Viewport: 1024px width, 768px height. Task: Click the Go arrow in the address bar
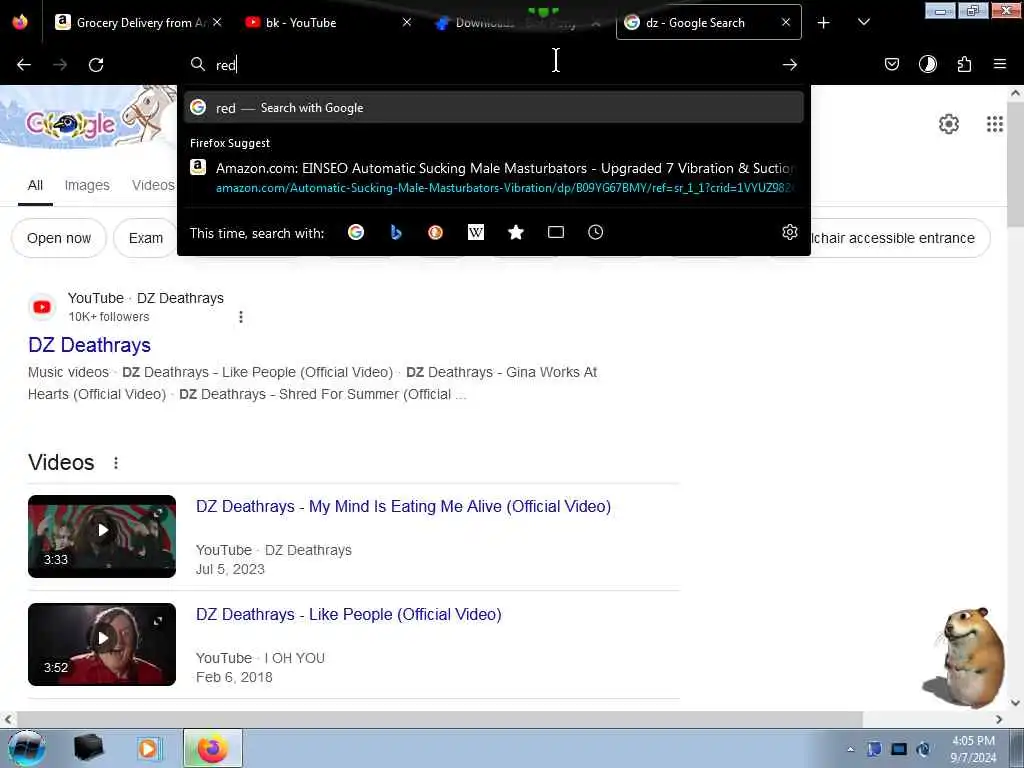click(x=790, y=65)
